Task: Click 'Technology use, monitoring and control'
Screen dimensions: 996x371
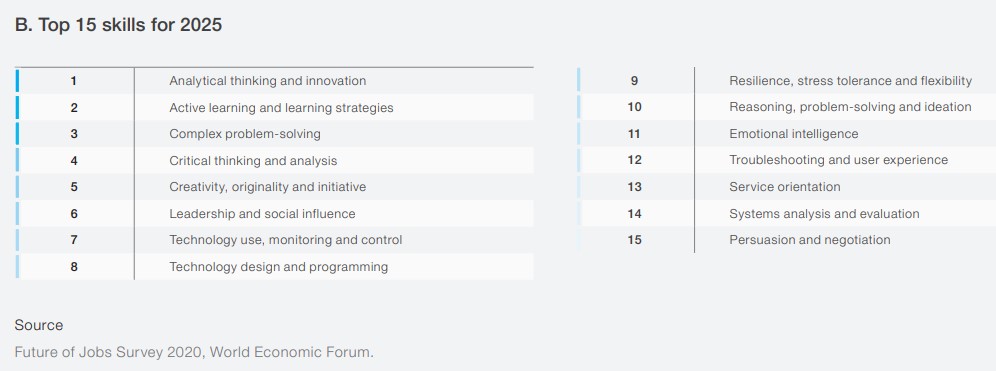Action: coord(286,240)
